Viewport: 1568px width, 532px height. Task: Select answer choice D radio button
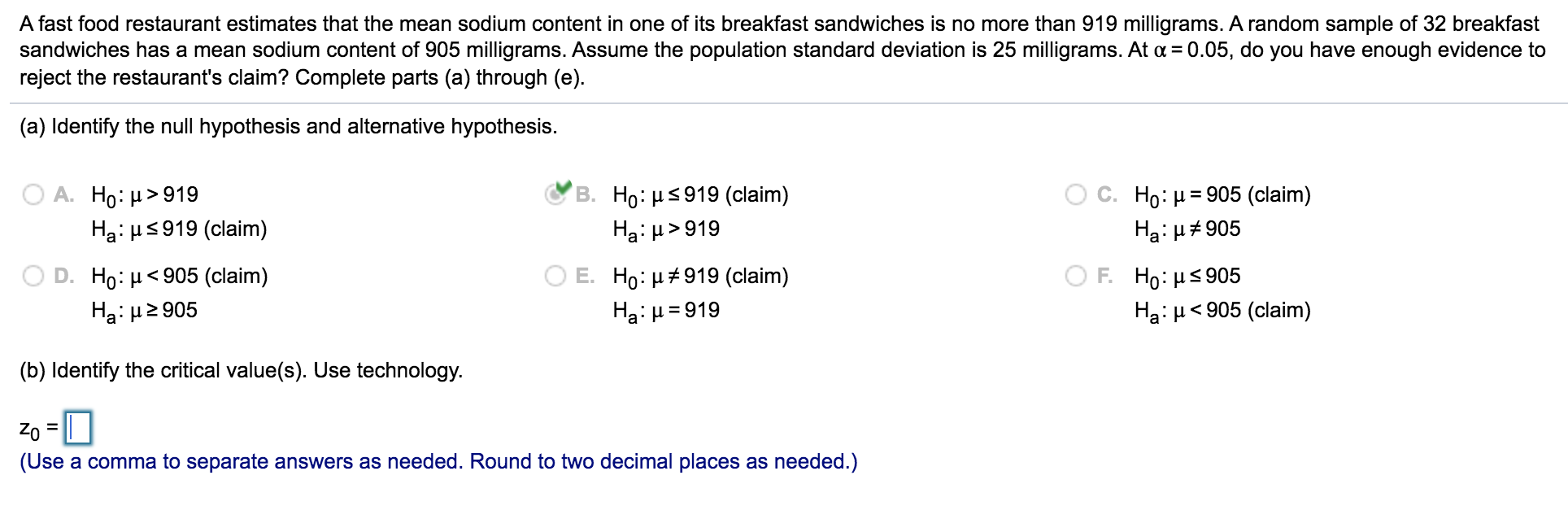pyautogui.click(x=33, y=277)
